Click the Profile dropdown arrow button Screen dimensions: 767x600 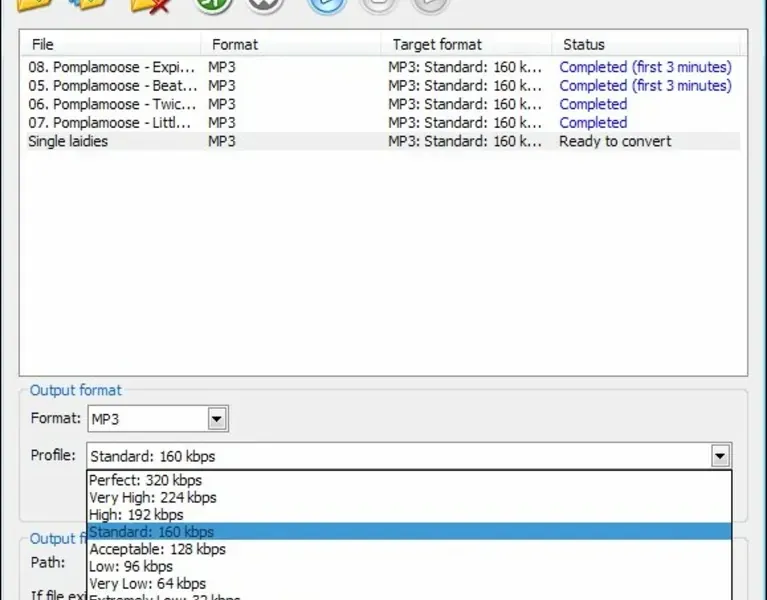[x=720, y=456]
